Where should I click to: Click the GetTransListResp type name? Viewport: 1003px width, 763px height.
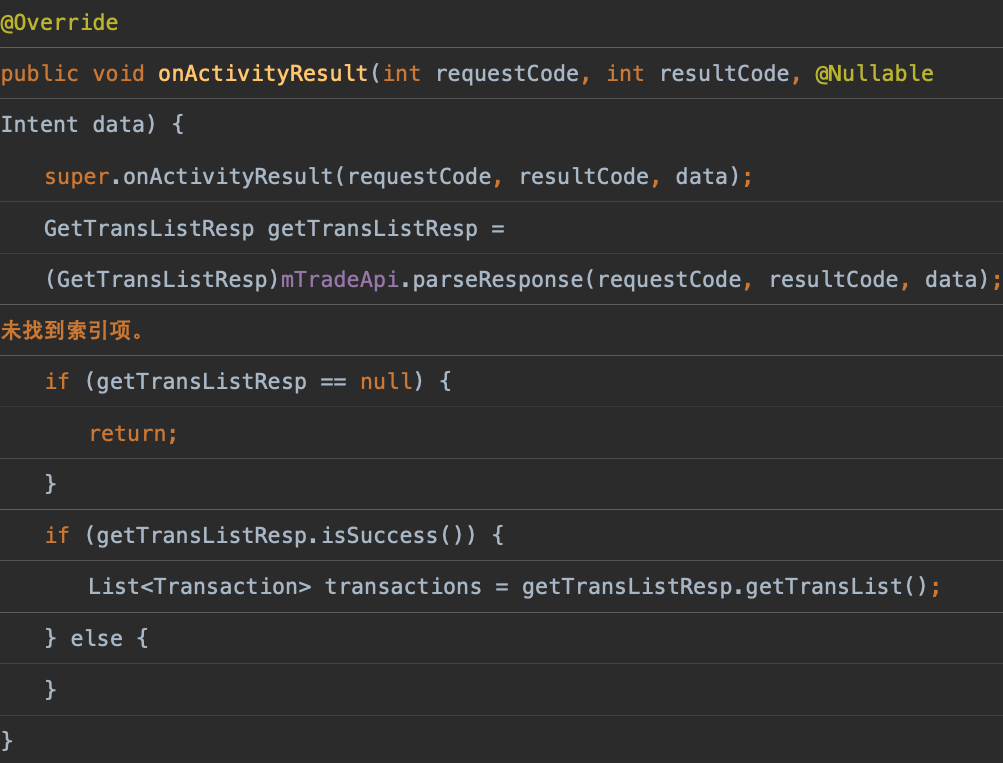click(148, 228)
